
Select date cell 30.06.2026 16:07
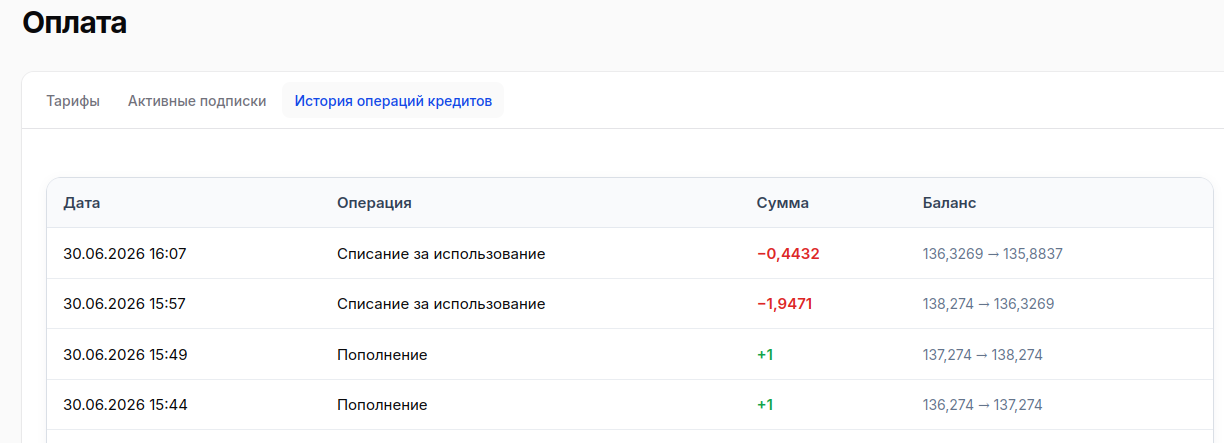pos(125,254)
